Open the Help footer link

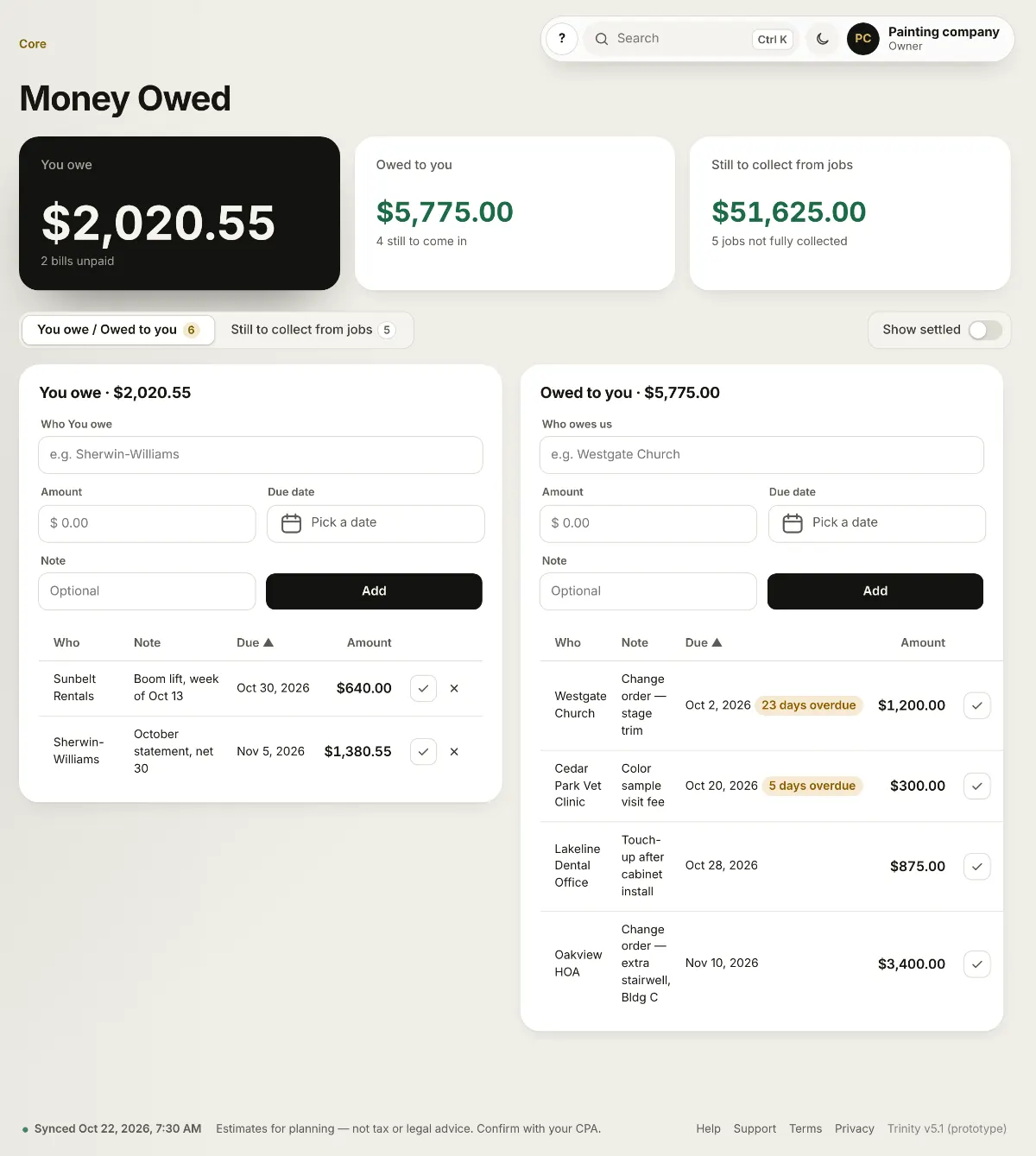pos(709,1128)
